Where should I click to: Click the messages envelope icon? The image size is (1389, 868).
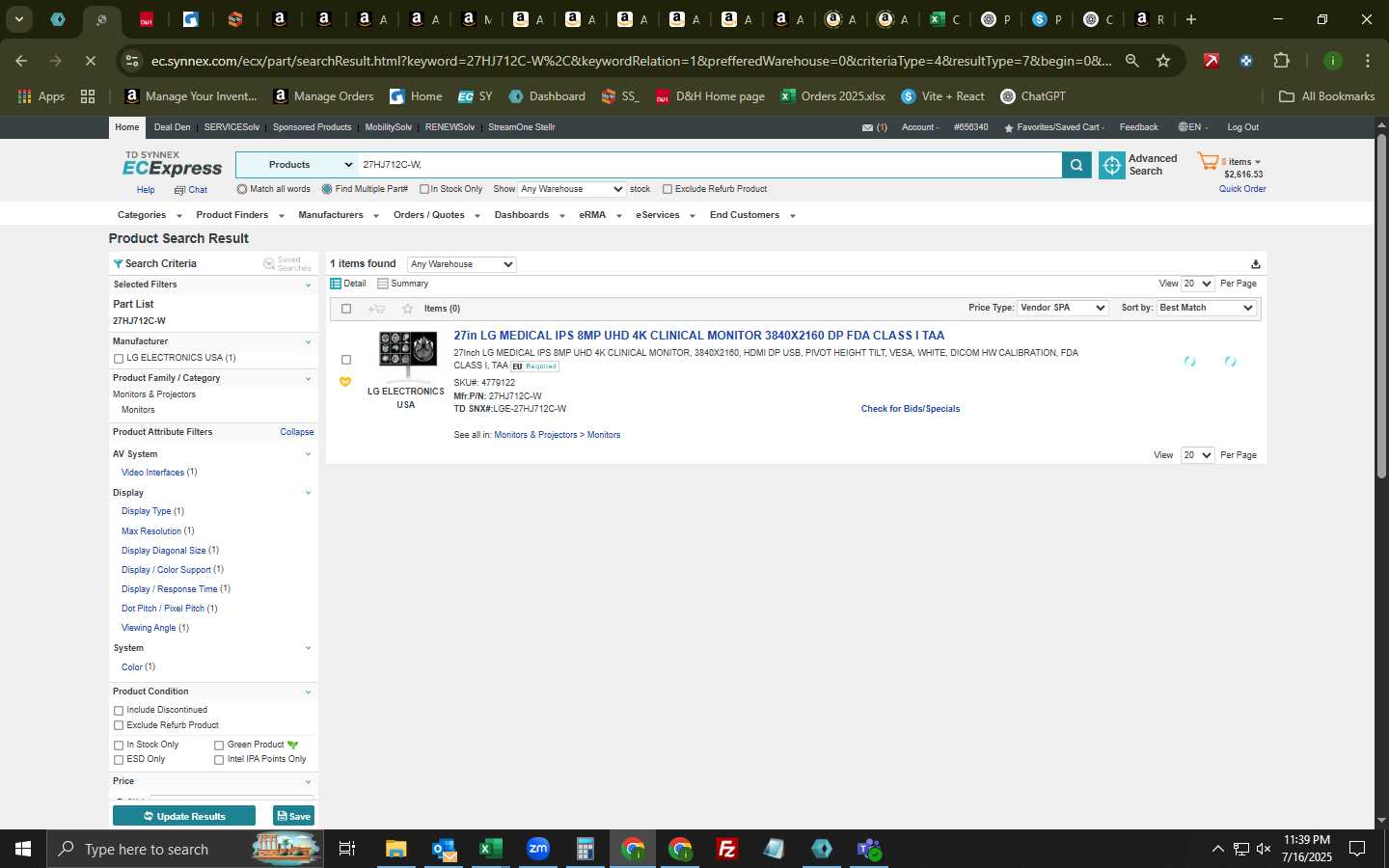[867, 127]
